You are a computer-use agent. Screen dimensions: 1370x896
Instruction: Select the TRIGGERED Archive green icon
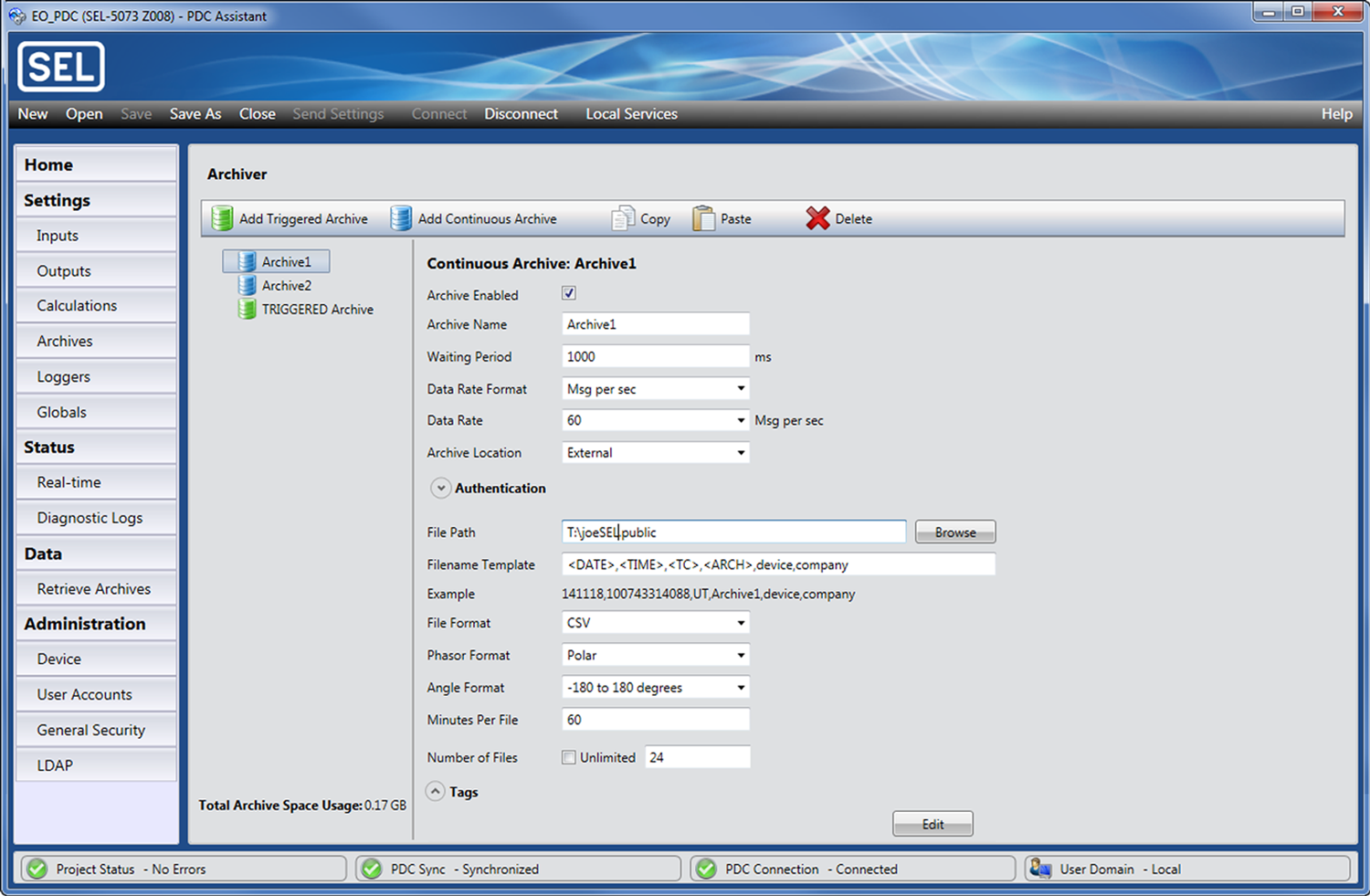pos(247,309)
